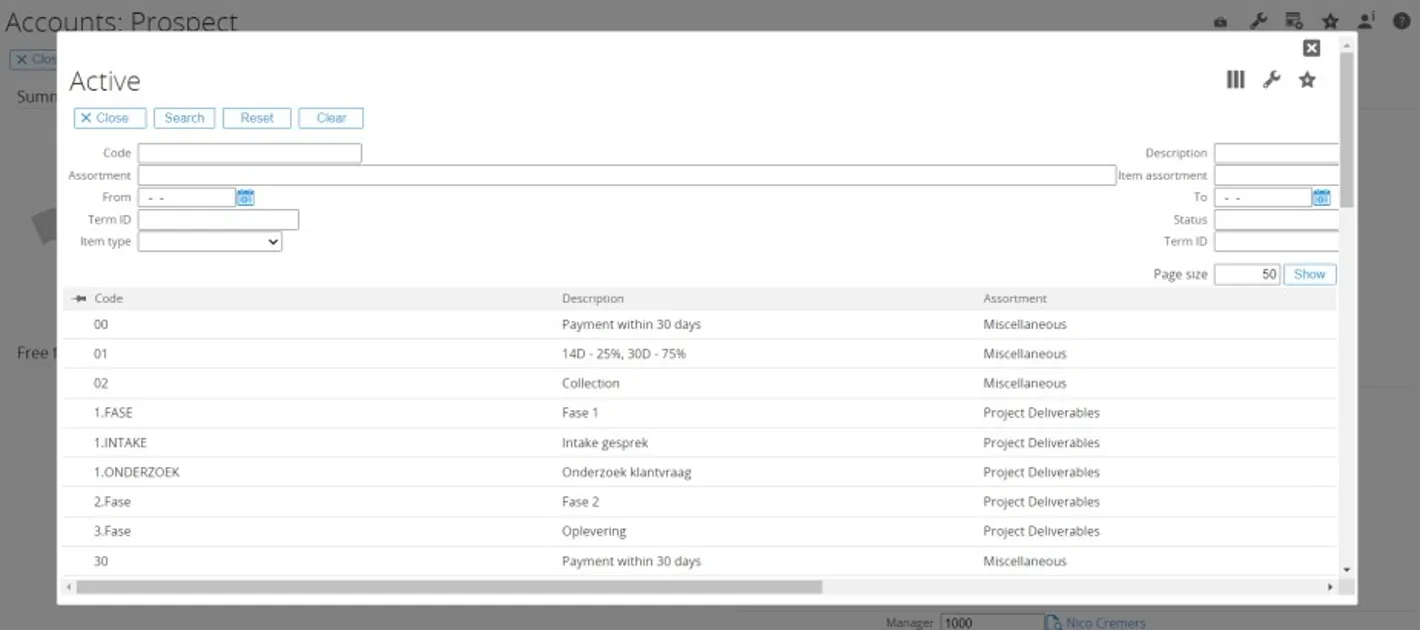The height and width of the screenshot is (630, 1420).
Task: Click the wrench settings icon in the top bar
Action: click(x=1258, y=20)
